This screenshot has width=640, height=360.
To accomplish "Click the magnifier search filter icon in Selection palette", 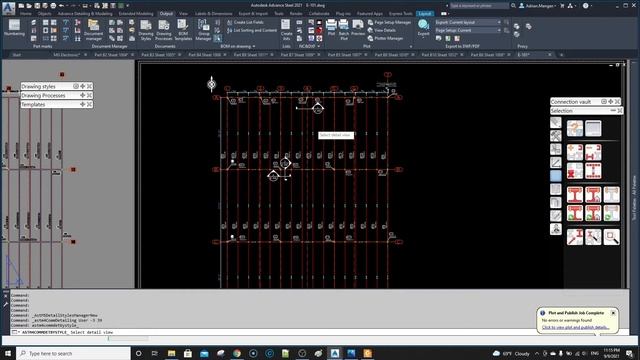I will (x=611, y=237).
